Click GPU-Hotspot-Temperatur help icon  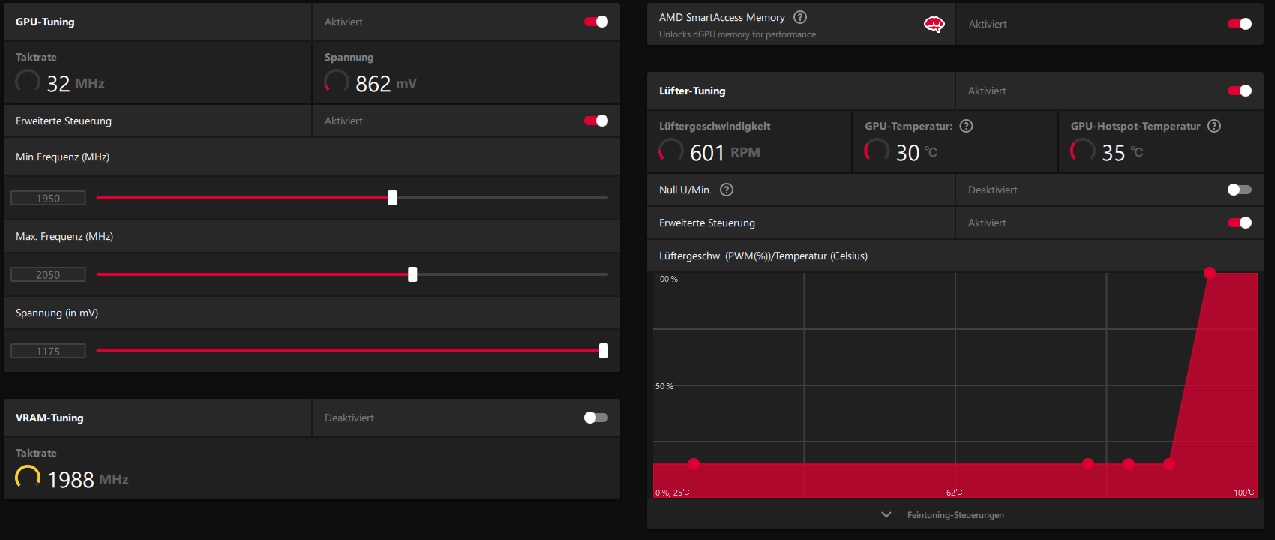coord(1214,126)
